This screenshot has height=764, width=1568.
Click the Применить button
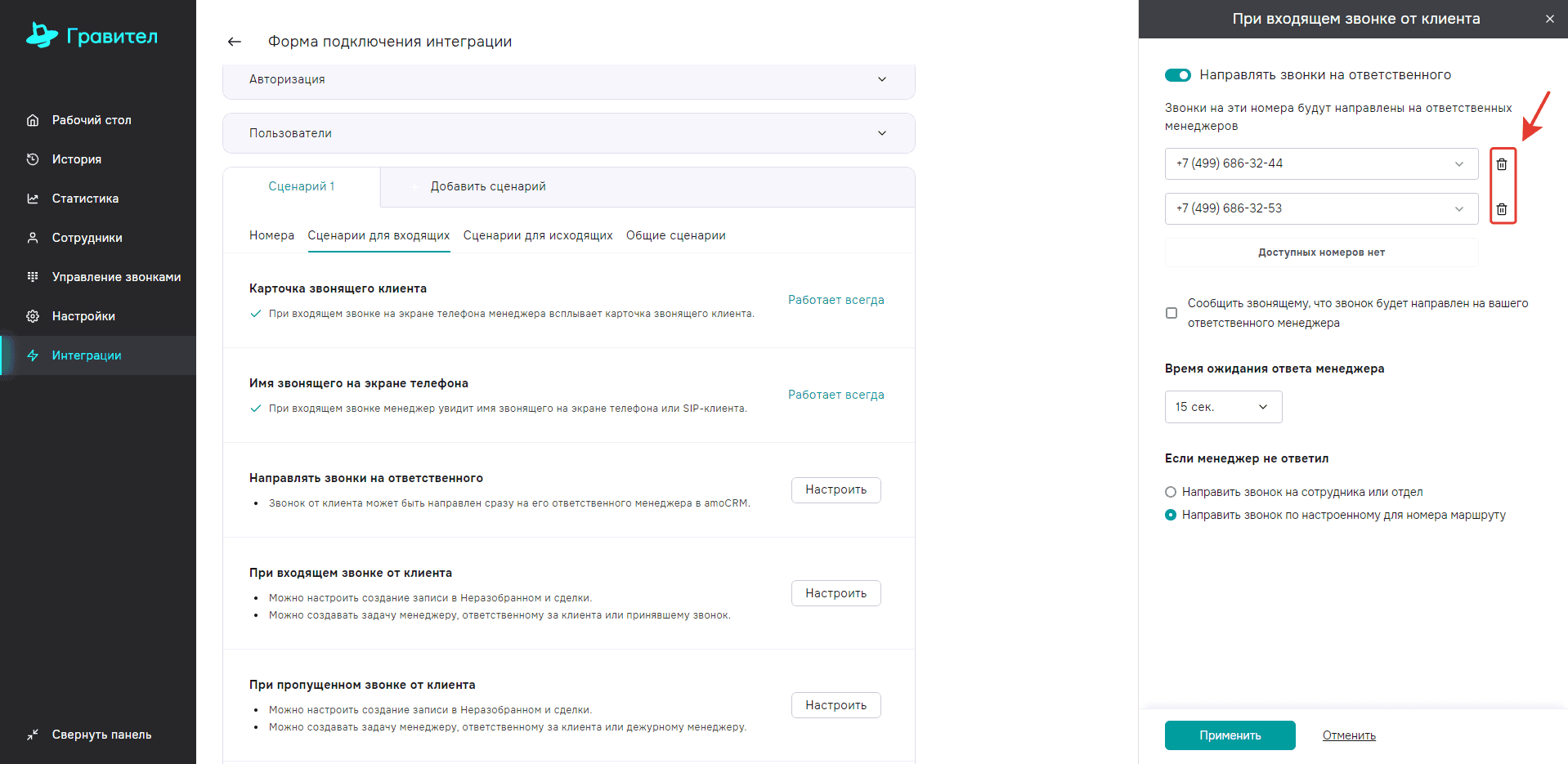[x=1230, y=735]
